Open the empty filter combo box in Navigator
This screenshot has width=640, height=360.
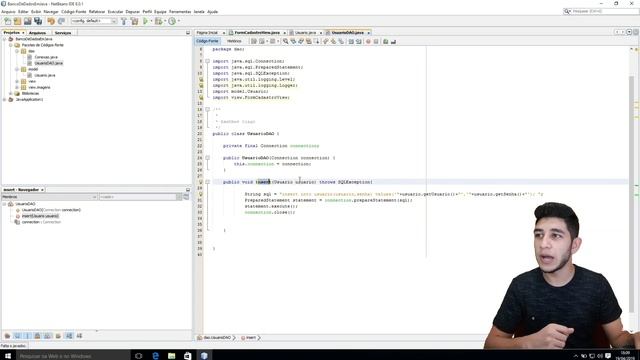[x=141, y=197]
